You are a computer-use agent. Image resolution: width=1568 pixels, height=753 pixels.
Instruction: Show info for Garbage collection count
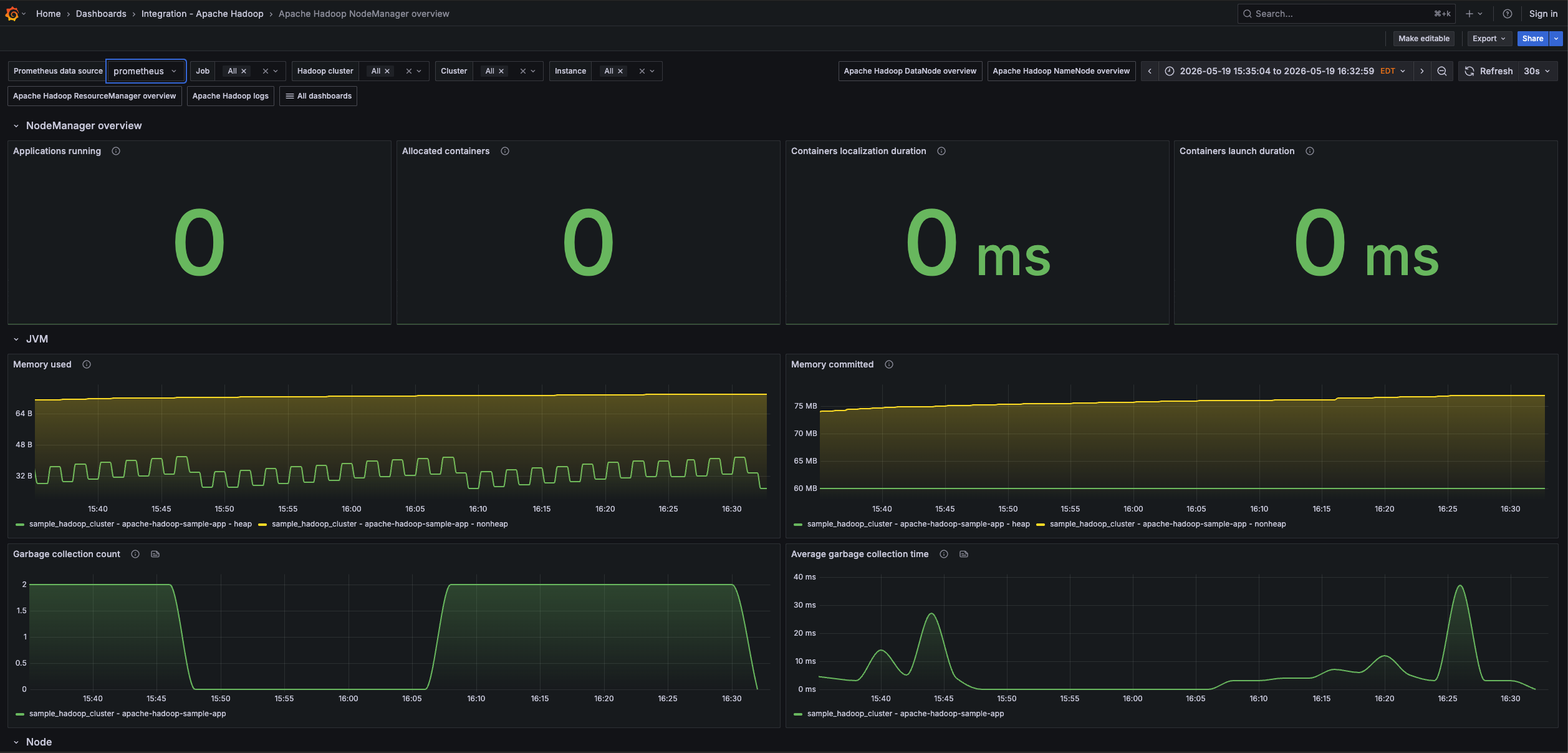coord(135,554)
